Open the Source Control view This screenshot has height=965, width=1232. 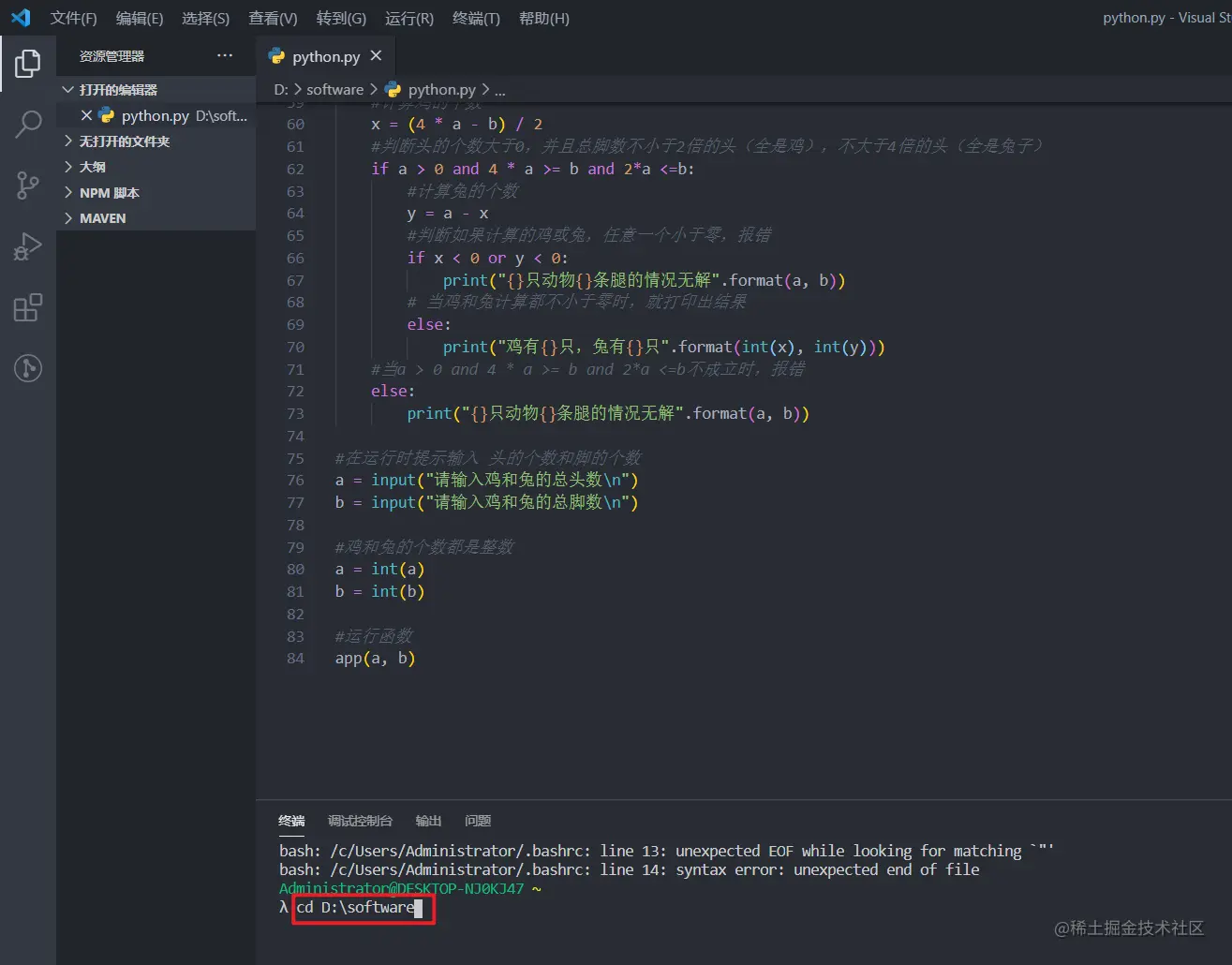[28, 185]
